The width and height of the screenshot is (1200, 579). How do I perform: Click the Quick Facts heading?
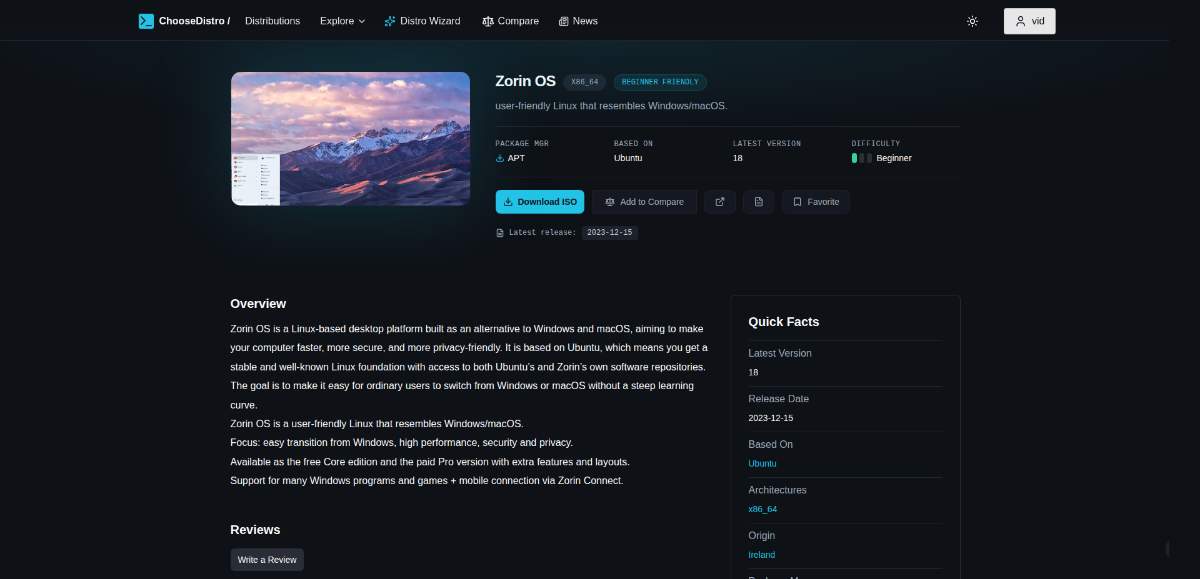click(x=784, y=322)
